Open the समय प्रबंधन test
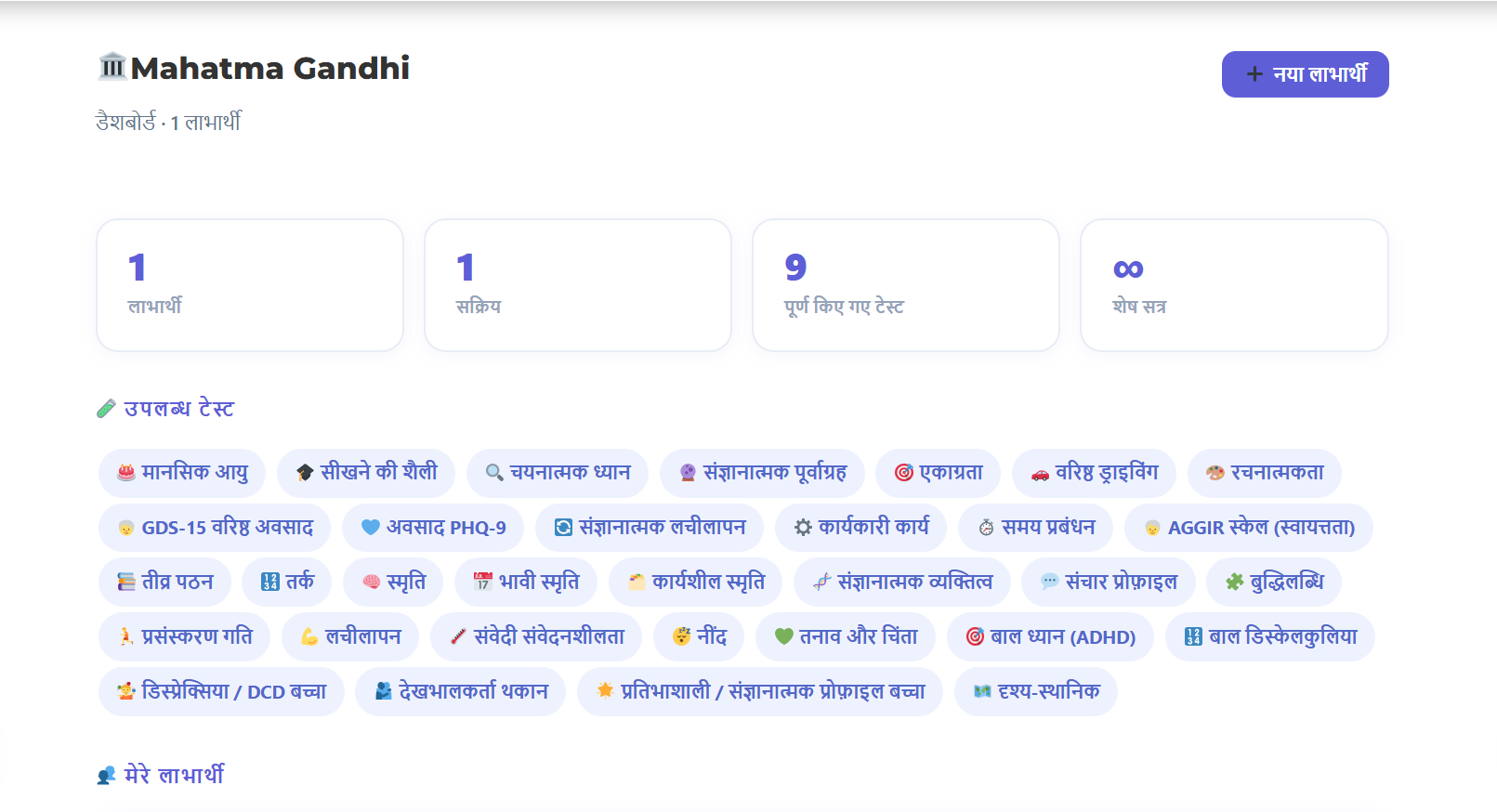 point(1036,527)
